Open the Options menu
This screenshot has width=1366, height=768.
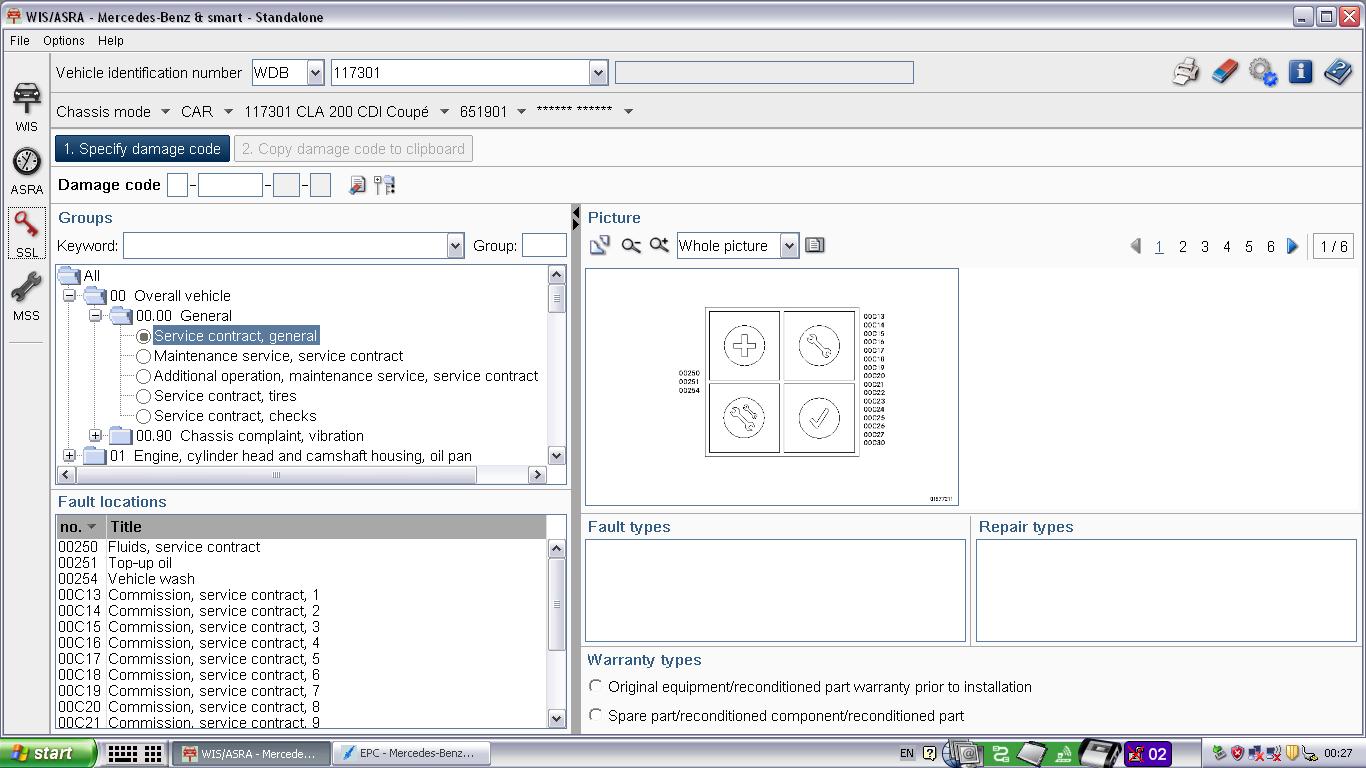point(63,41)
